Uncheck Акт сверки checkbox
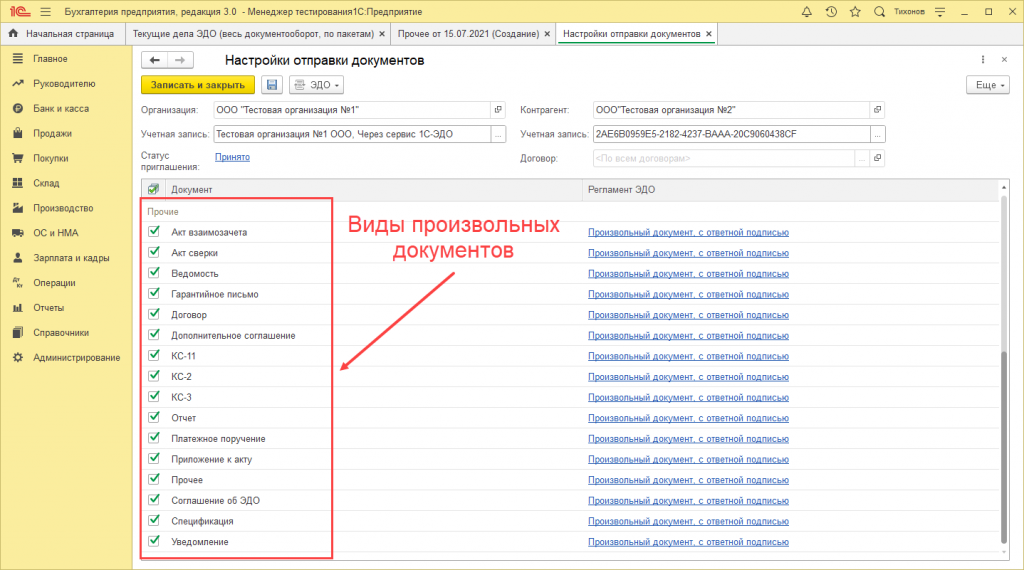 (x=154, y=252)
